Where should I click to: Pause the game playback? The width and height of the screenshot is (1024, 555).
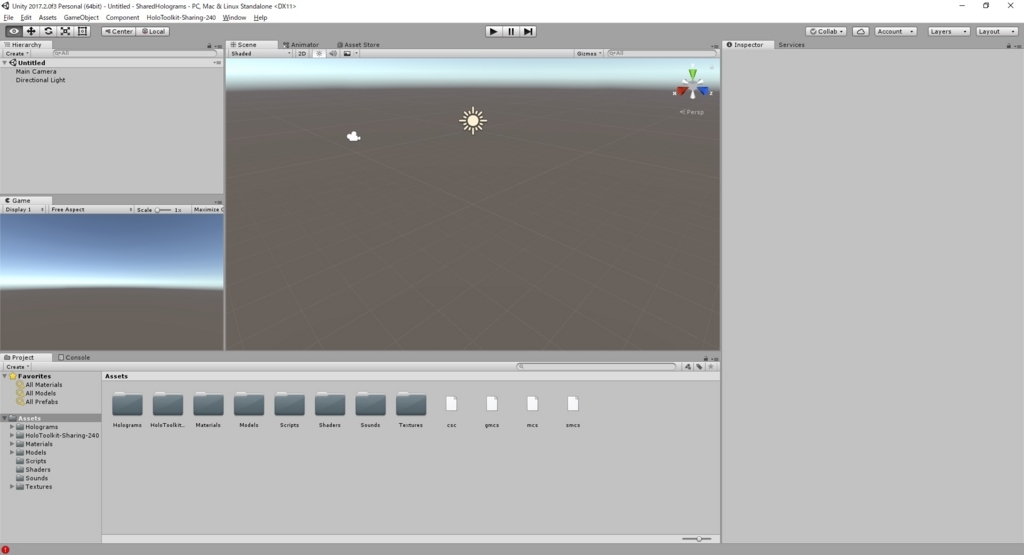tap(511, 31)
